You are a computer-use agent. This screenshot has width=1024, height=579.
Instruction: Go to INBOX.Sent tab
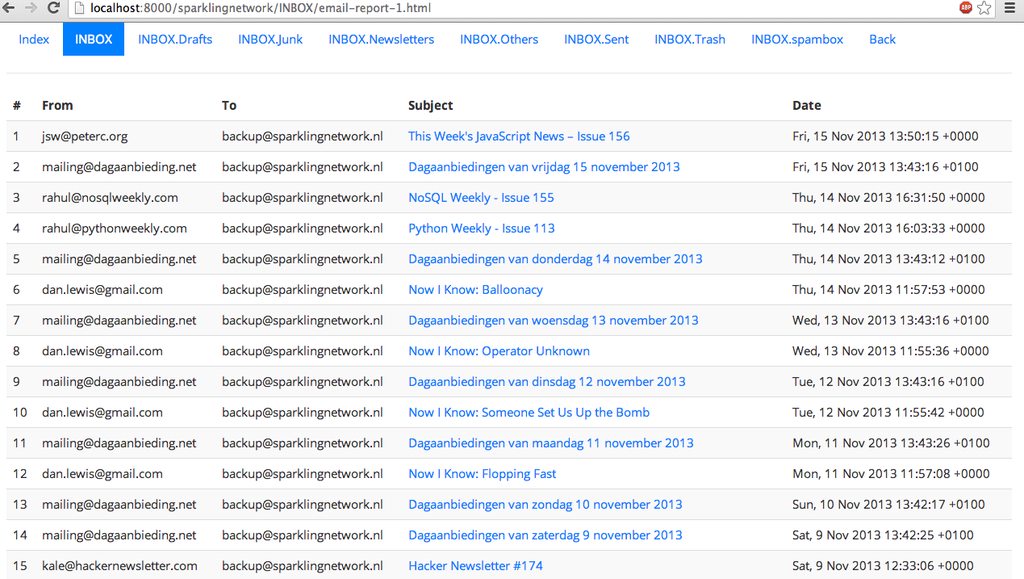pos(596,39)
